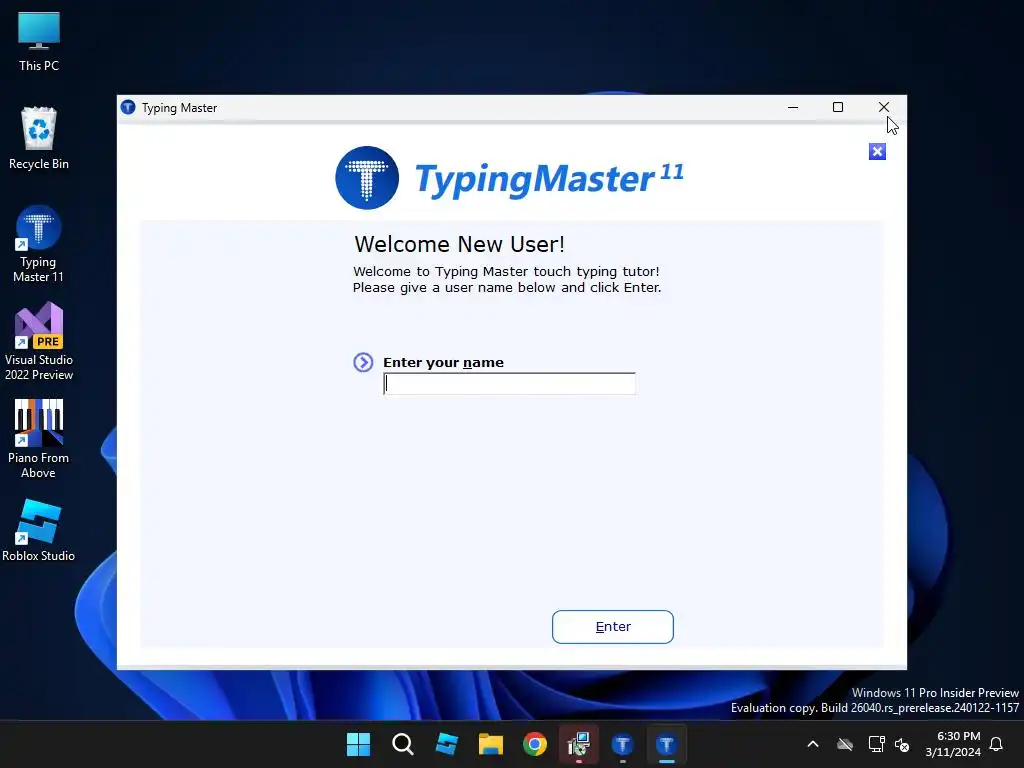Open Roblox Studio from the taskbar
The image size is (1024, 768).
447,744
